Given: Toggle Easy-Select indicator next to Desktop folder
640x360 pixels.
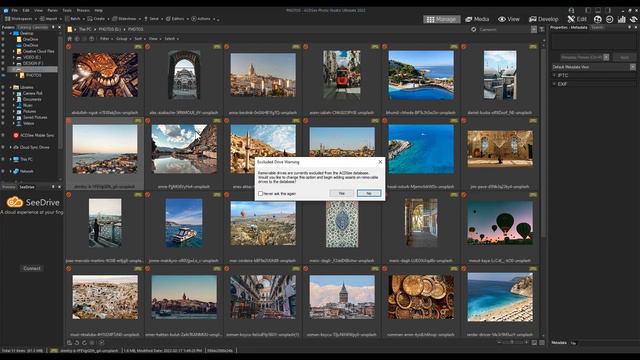Looking at the screenshot, I should tap(3, 33).
